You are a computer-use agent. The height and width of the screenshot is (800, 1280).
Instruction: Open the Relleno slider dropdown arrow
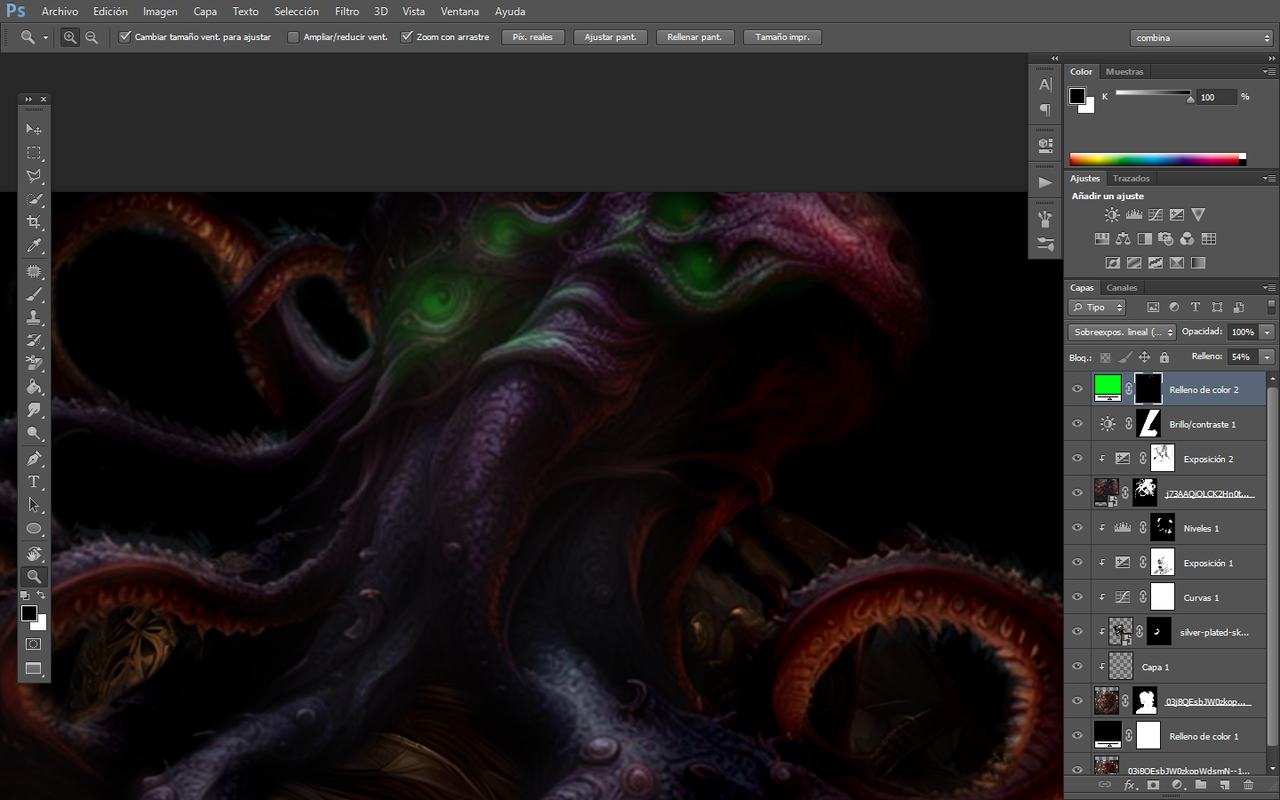tap(1268, 357)
